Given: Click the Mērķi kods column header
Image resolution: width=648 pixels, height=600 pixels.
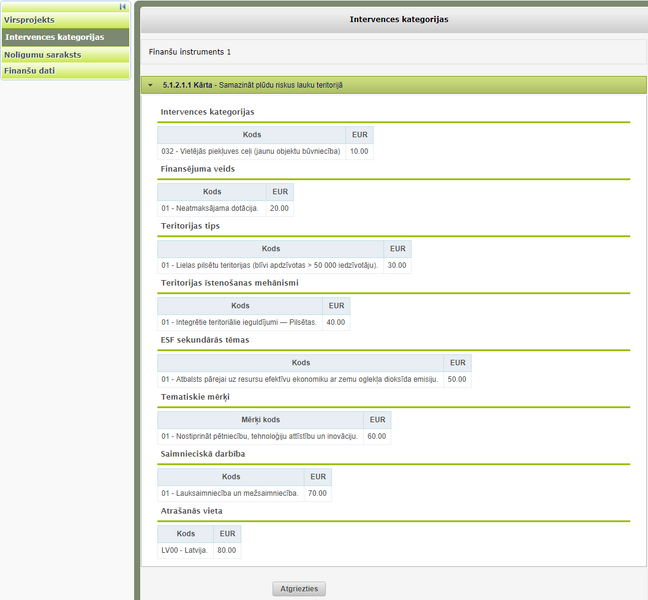Looking at the screenshot, I should click(260, 420).
